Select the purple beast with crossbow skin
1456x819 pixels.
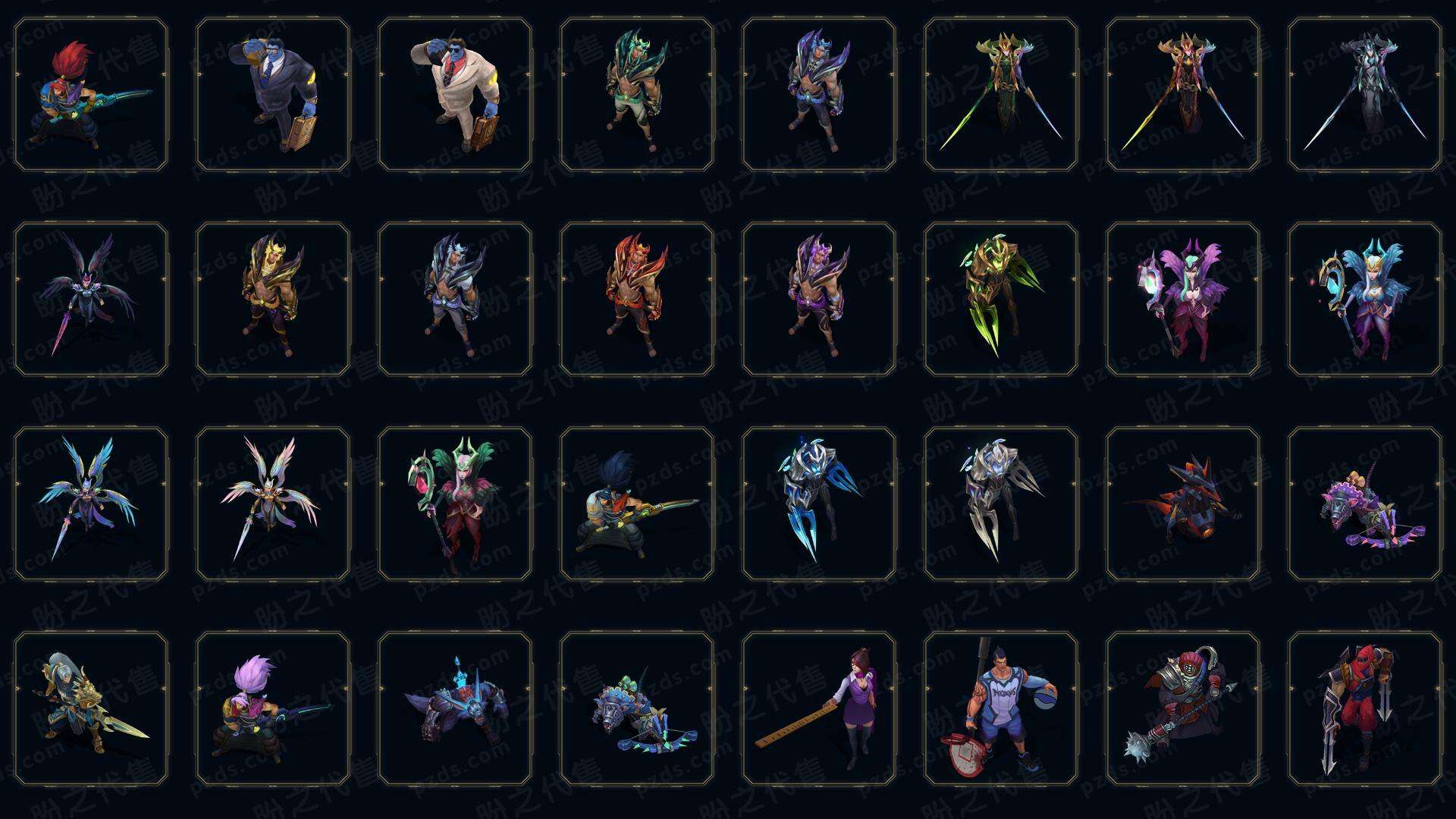point(1365,504)
